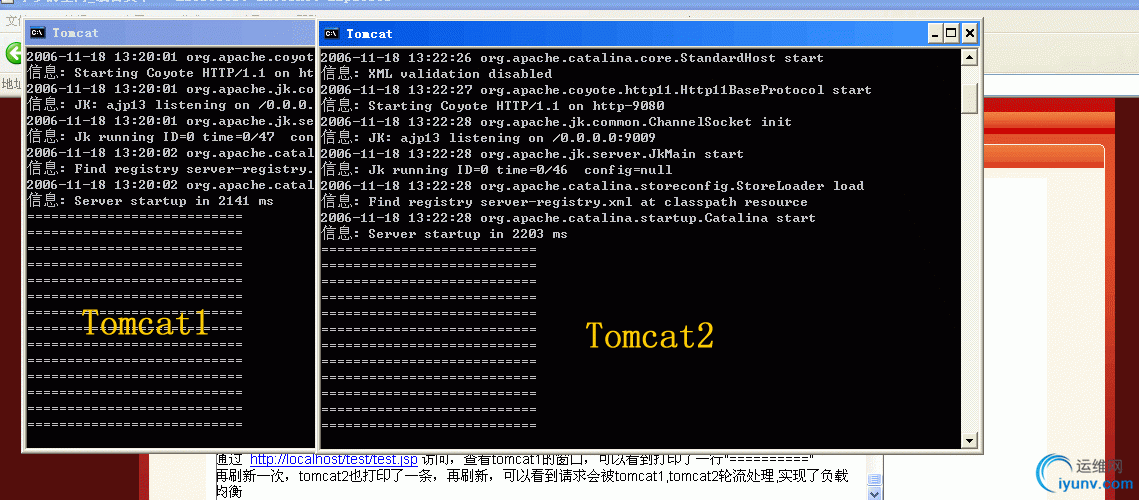This screenshot has height=500, width=1139.
Task: Select the line ending 'ChannelSocket init'
Action: [x=556, y=121]
